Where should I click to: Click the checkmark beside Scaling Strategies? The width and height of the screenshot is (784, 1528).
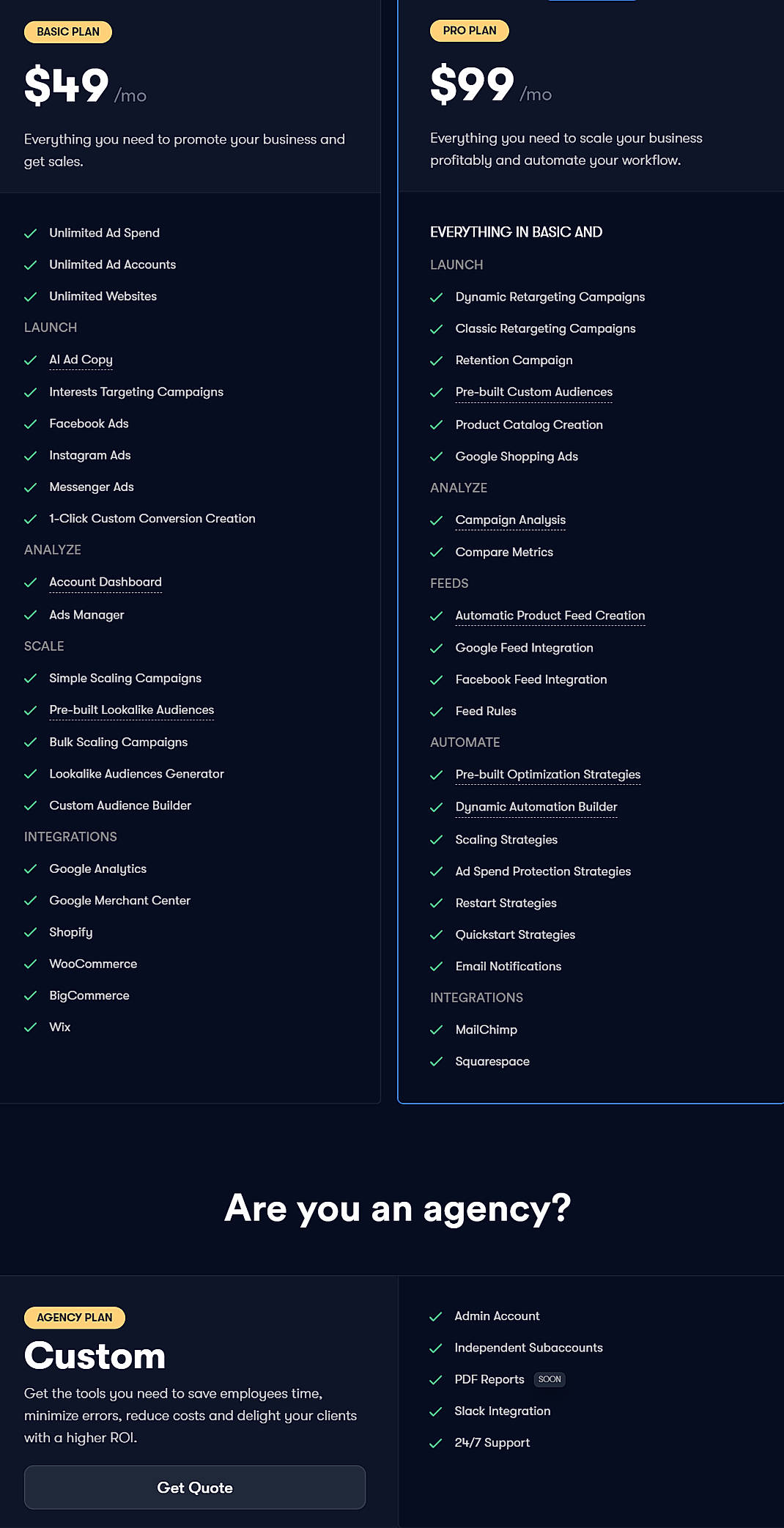pos(437,839)
